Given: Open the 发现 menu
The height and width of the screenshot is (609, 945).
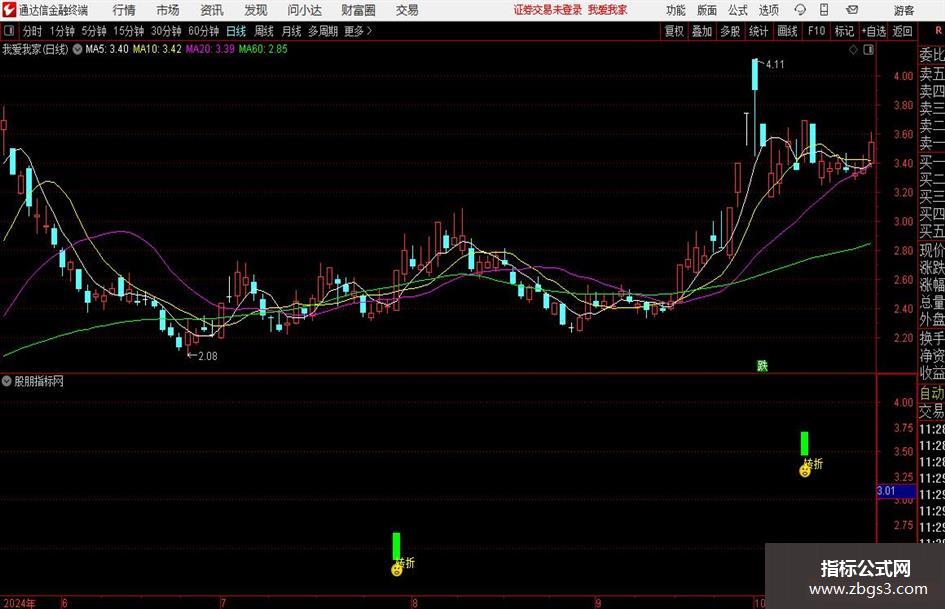Looking at the screenshot, I should point(256,10).
